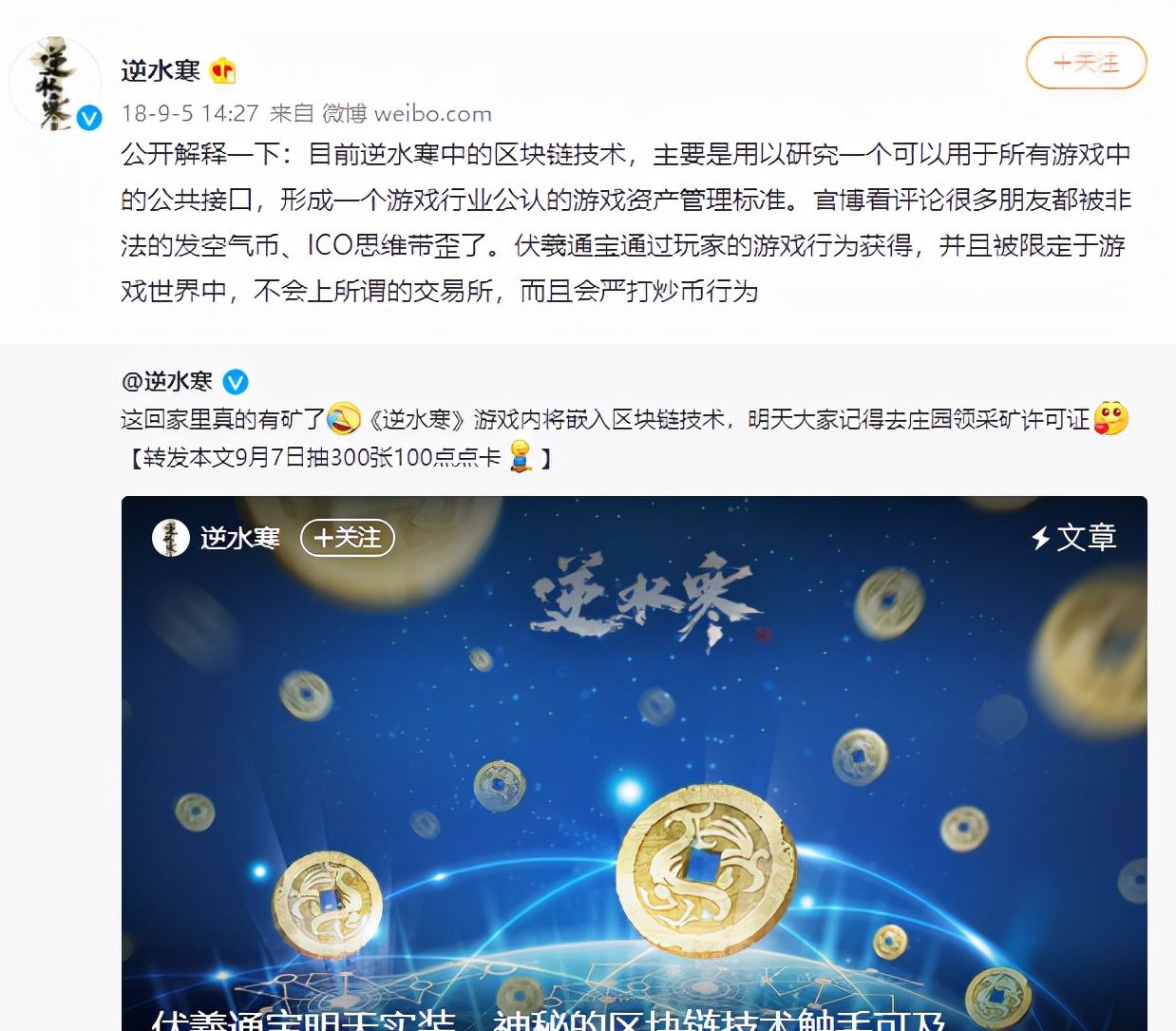
Task: Open the article headline 伏羲通宝明天实装
Action: click(548, 1021)
